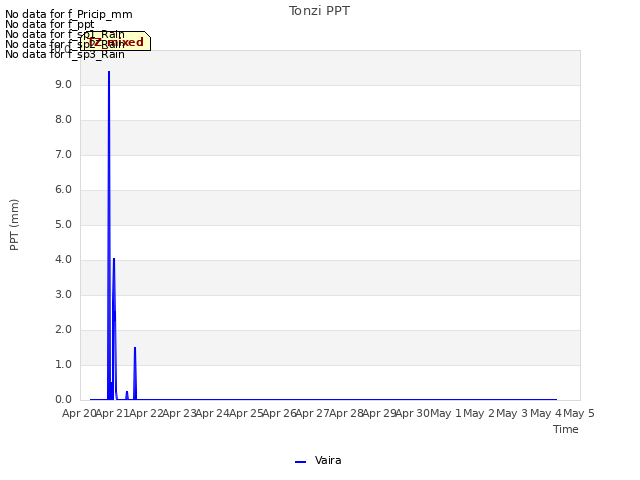Click the 4.0 y-axis tick label
This screenshot has width=640, height=480.
click(63, 260)
